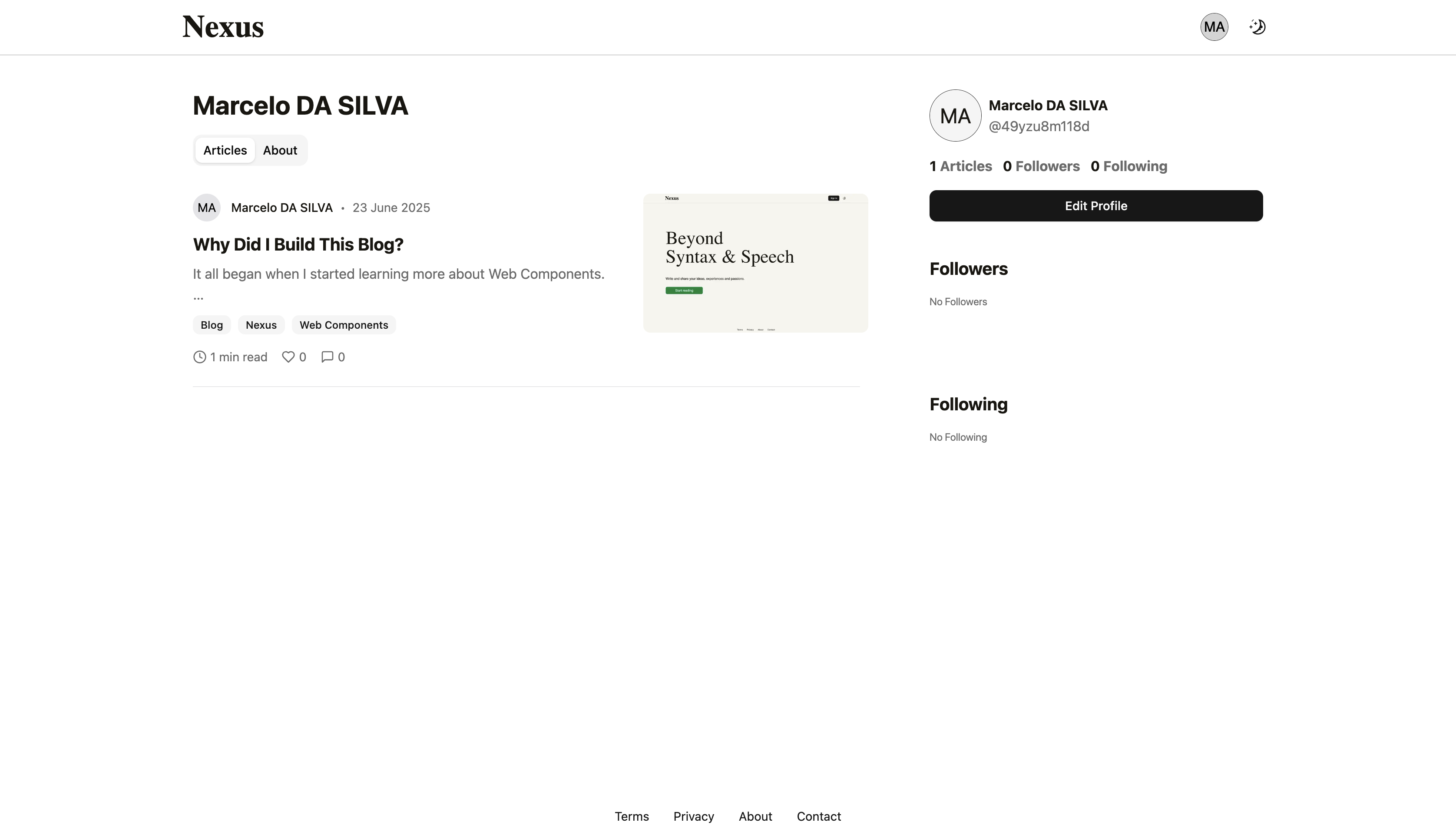Click the comment bubble icon on the article
Screen dimensions: 1456x832
pyautogui.click(x=327, y=357)
